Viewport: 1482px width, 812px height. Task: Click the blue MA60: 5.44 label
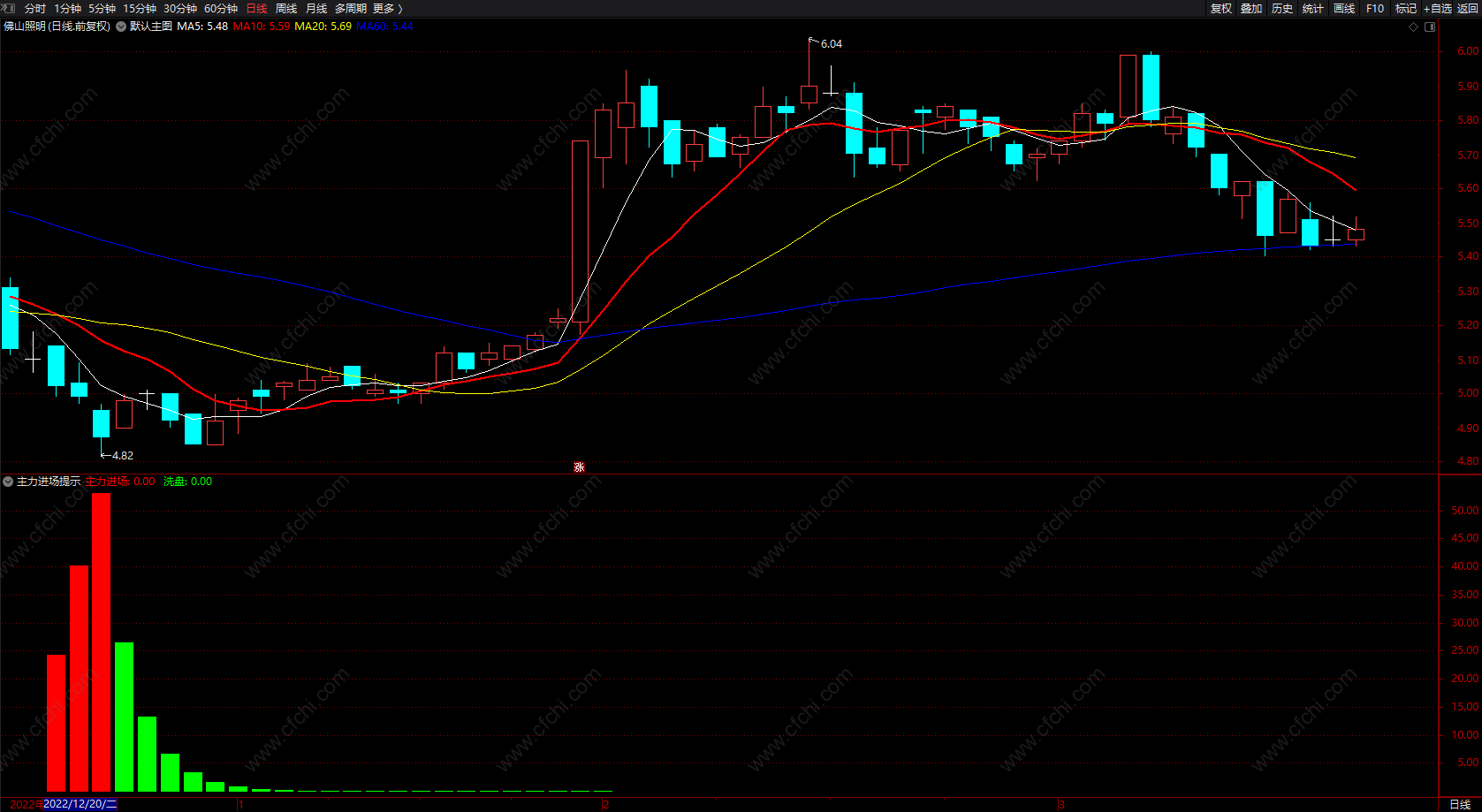[384, 27]
